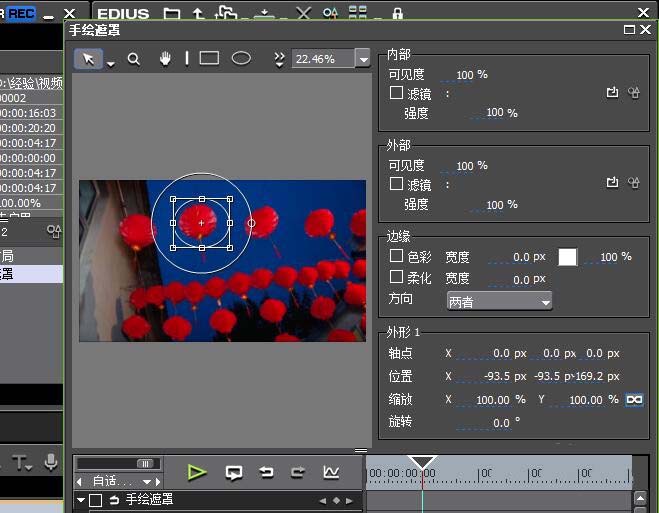Select the ellipse mask tool
The height and width of the screenshot is (513, 659).
point(241,58)
